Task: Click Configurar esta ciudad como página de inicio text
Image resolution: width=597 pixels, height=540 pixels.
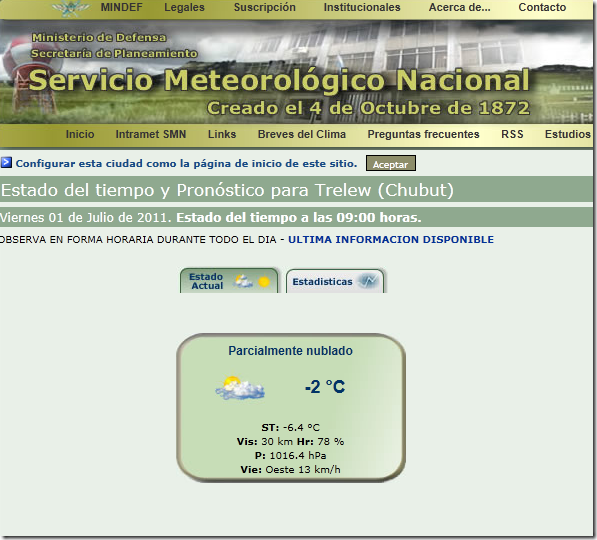Action: 187,164
